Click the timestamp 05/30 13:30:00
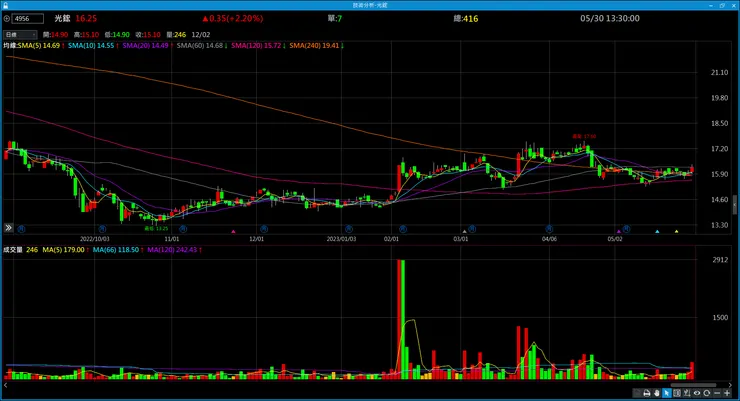740x401 pixels. coord(610,18)
